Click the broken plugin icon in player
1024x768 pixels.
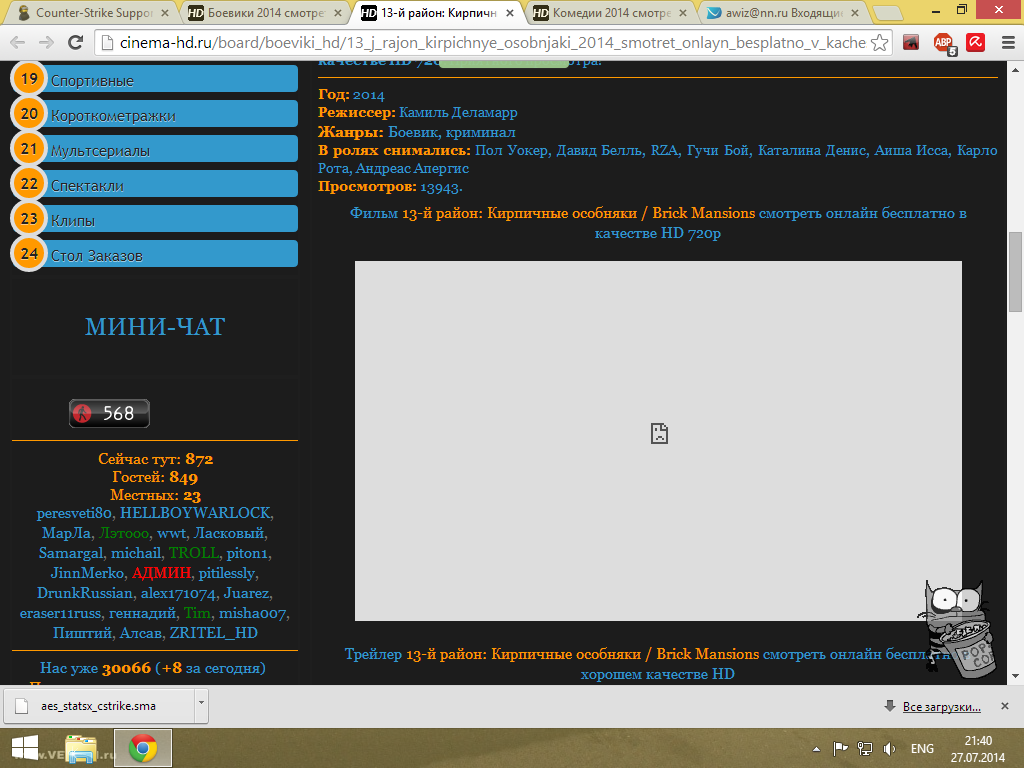pyautogui.click(x=659, y=434)
